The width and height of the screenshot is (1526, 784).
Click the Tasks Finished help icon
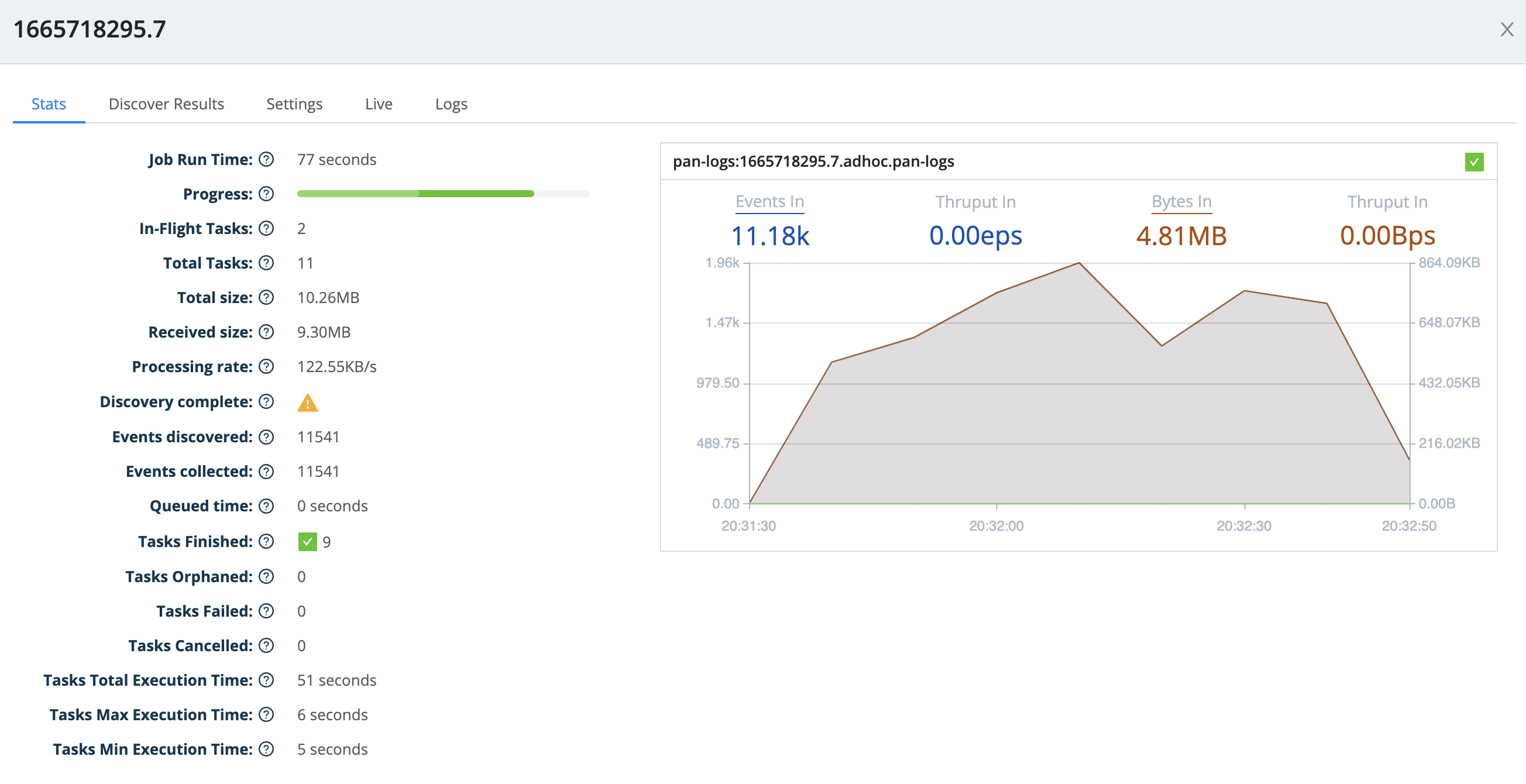tap(267, 541)
